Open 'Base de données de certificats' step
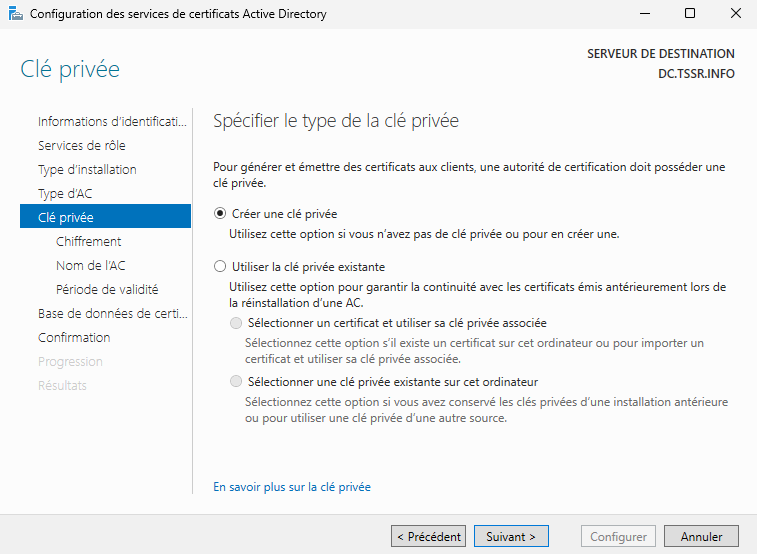 coord(112,313)
